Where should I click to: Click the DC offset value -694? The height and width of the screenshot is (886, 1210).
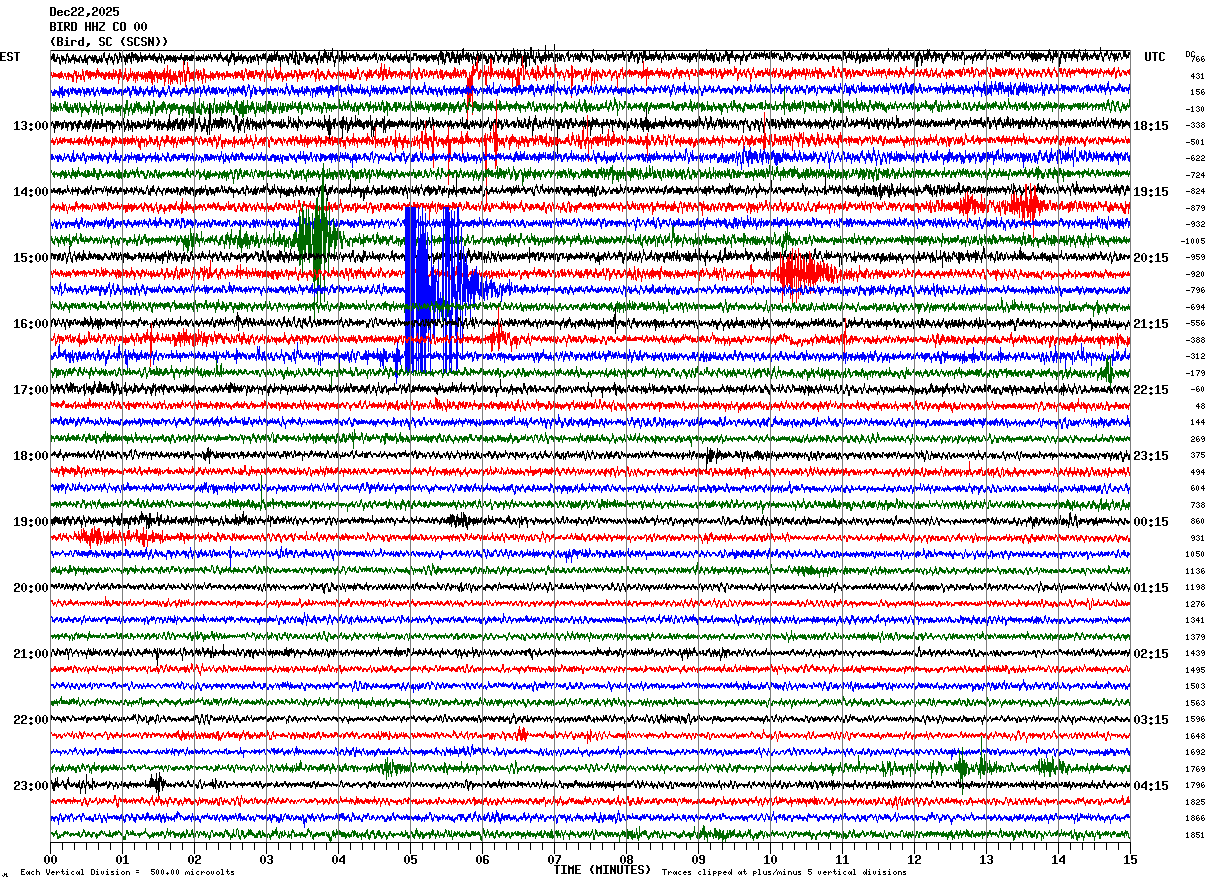tap(1195, 307)
